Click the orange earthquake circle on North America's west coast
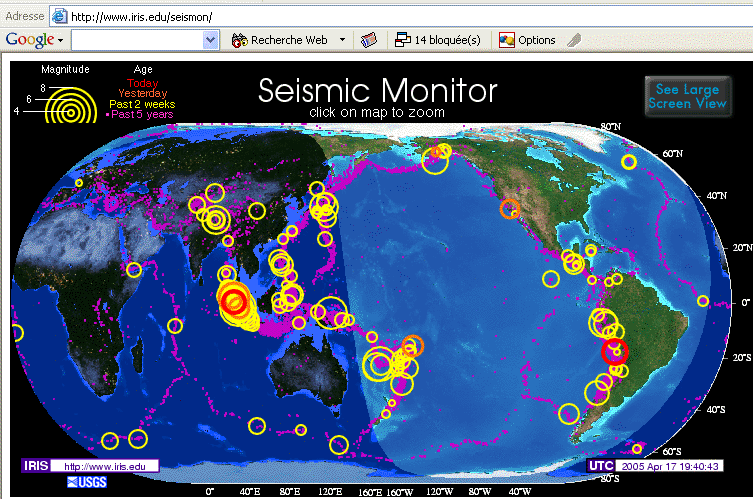 coord(510,209)
